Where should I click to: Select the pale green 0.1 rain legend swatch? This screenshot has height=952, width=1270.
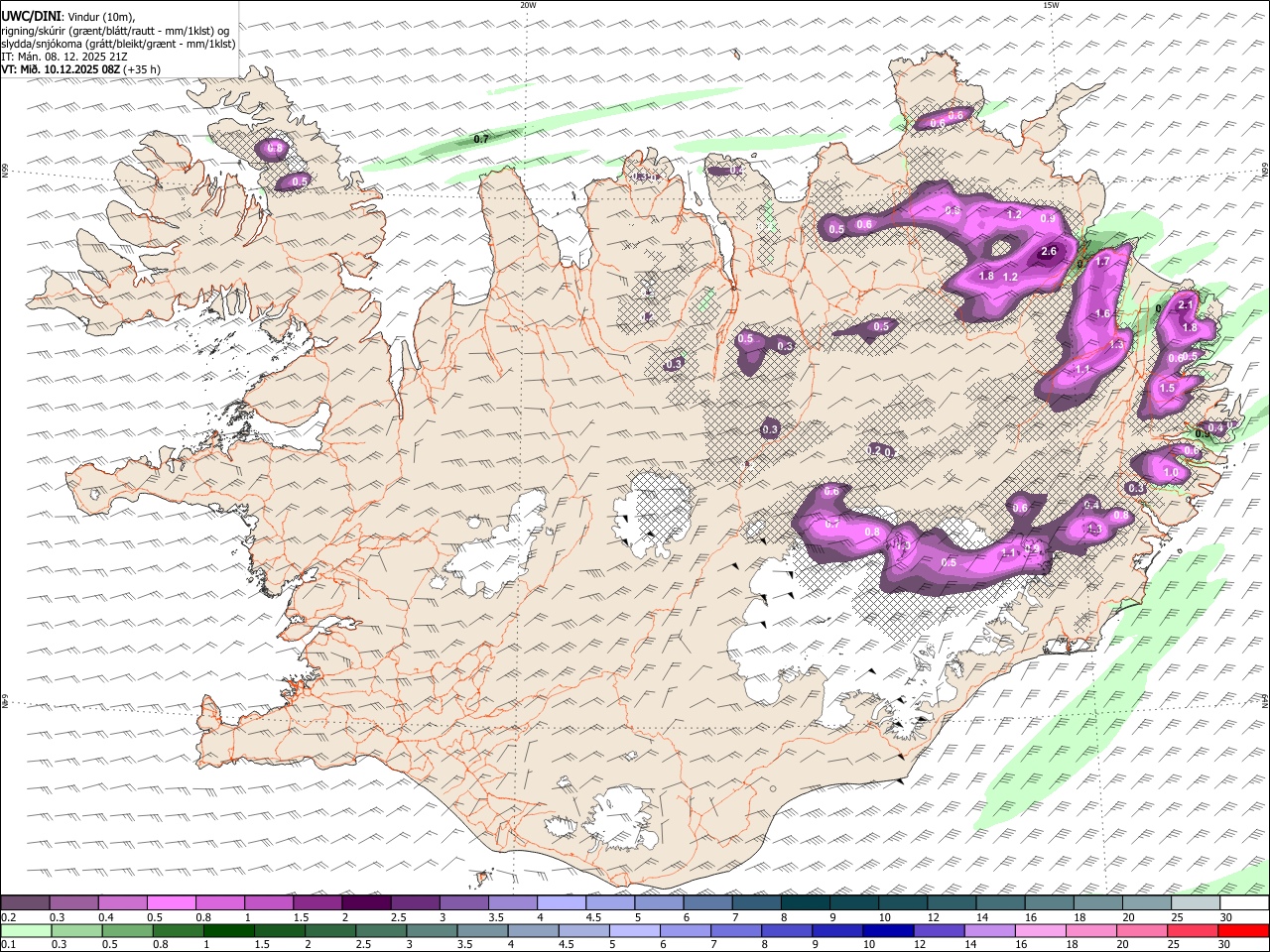tap(26, 931)
